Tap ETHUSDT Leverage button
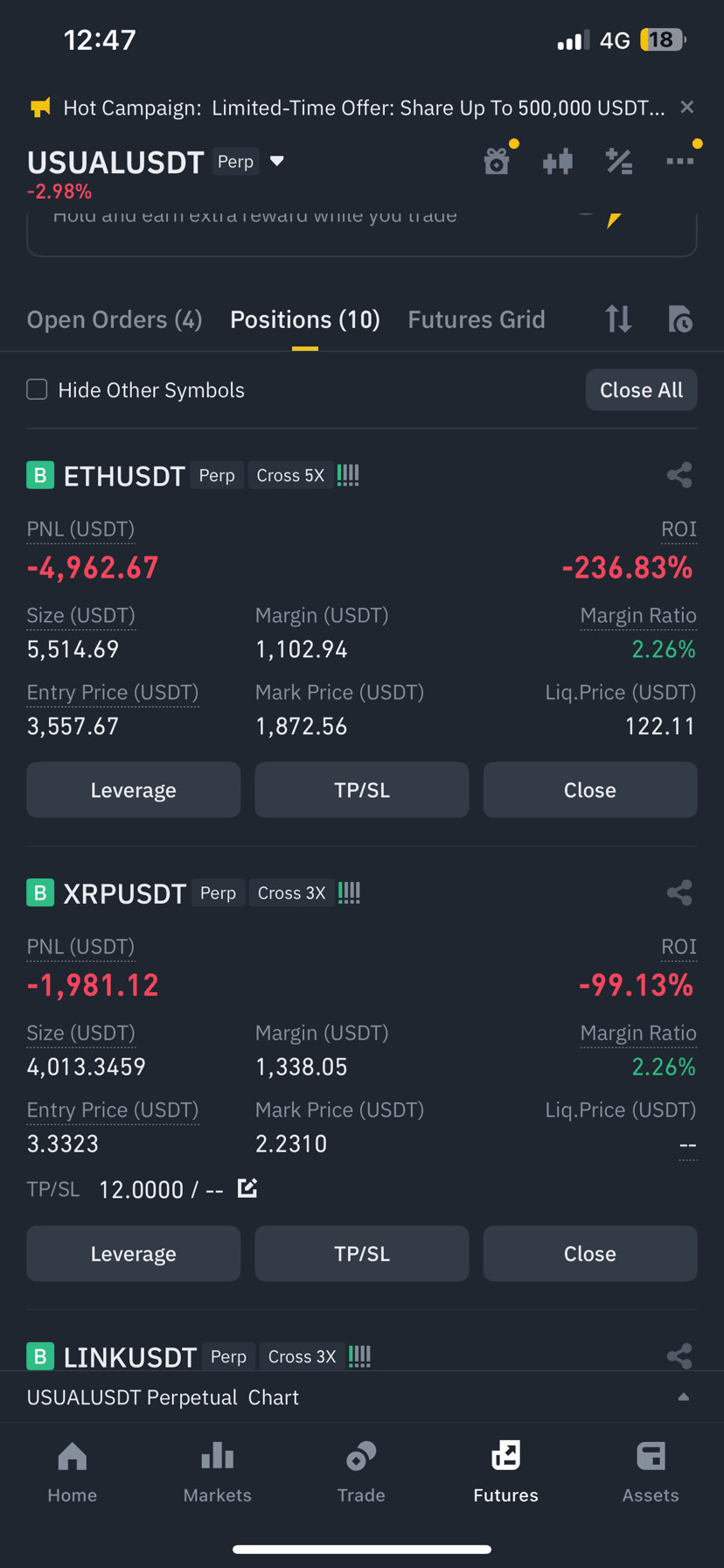This screenshot has width=724, height=1568. tap(134, 790)
